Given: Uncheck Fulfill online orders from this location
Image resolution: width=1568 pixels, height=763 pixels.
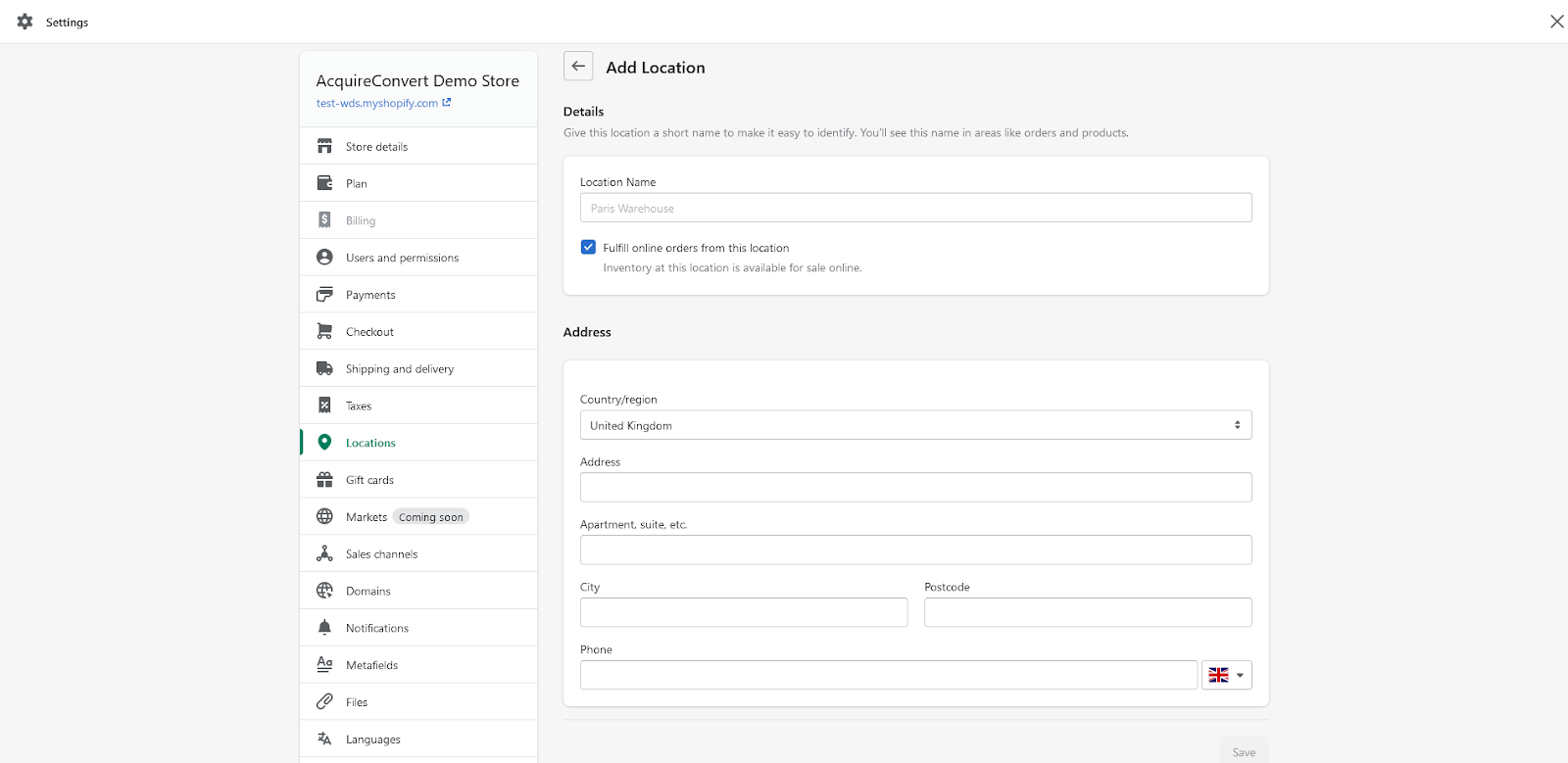Looking at the screenshot, I should [588, 248].
